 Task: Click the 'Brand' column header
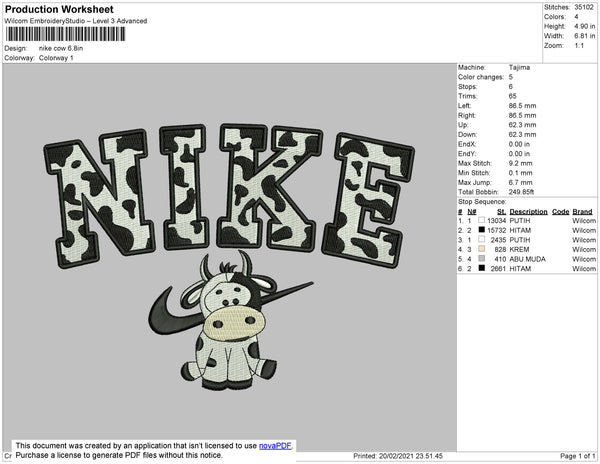[582, 212]
